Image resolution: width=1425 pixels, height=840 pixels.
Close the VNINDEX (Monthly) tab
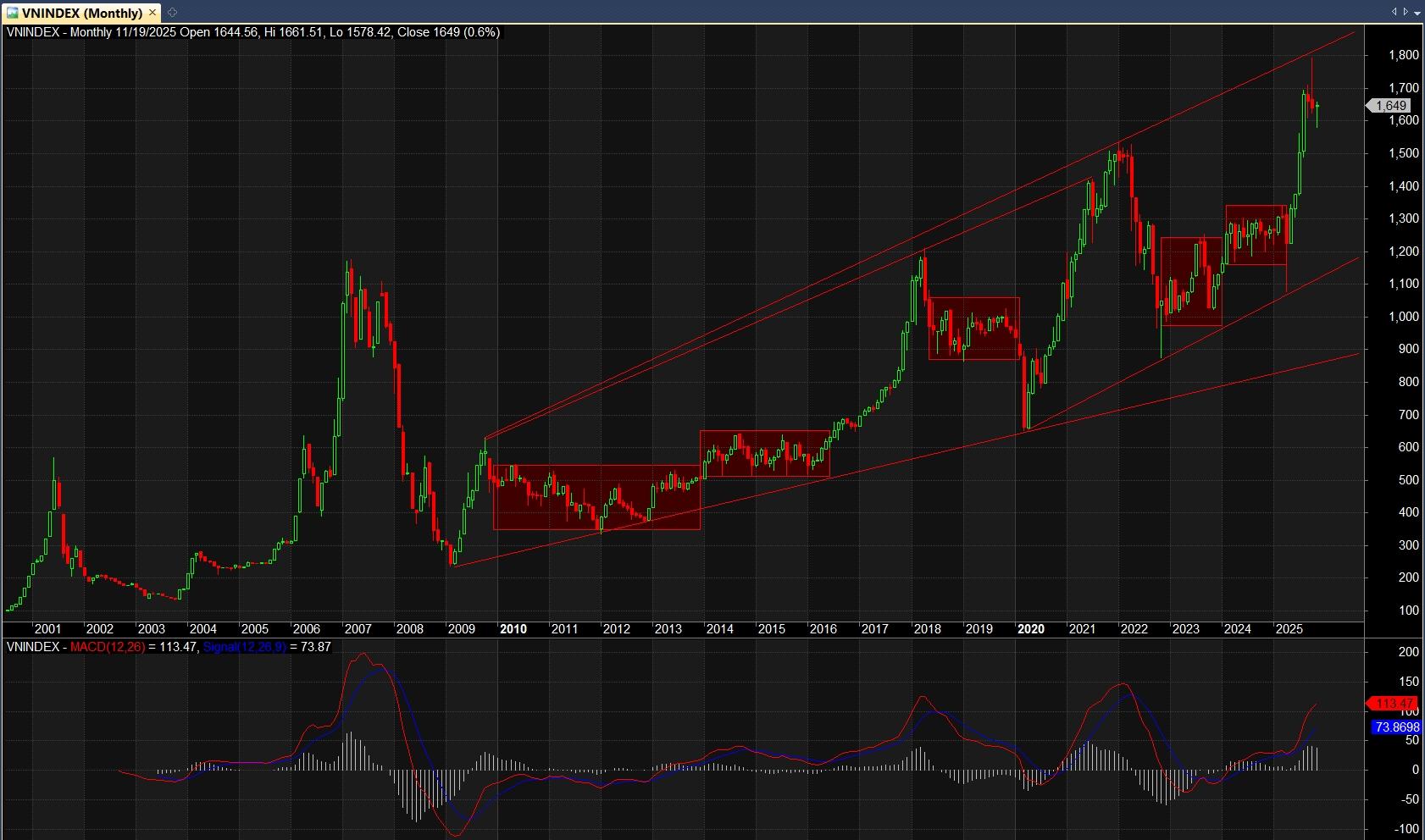(x=152, y=13)
